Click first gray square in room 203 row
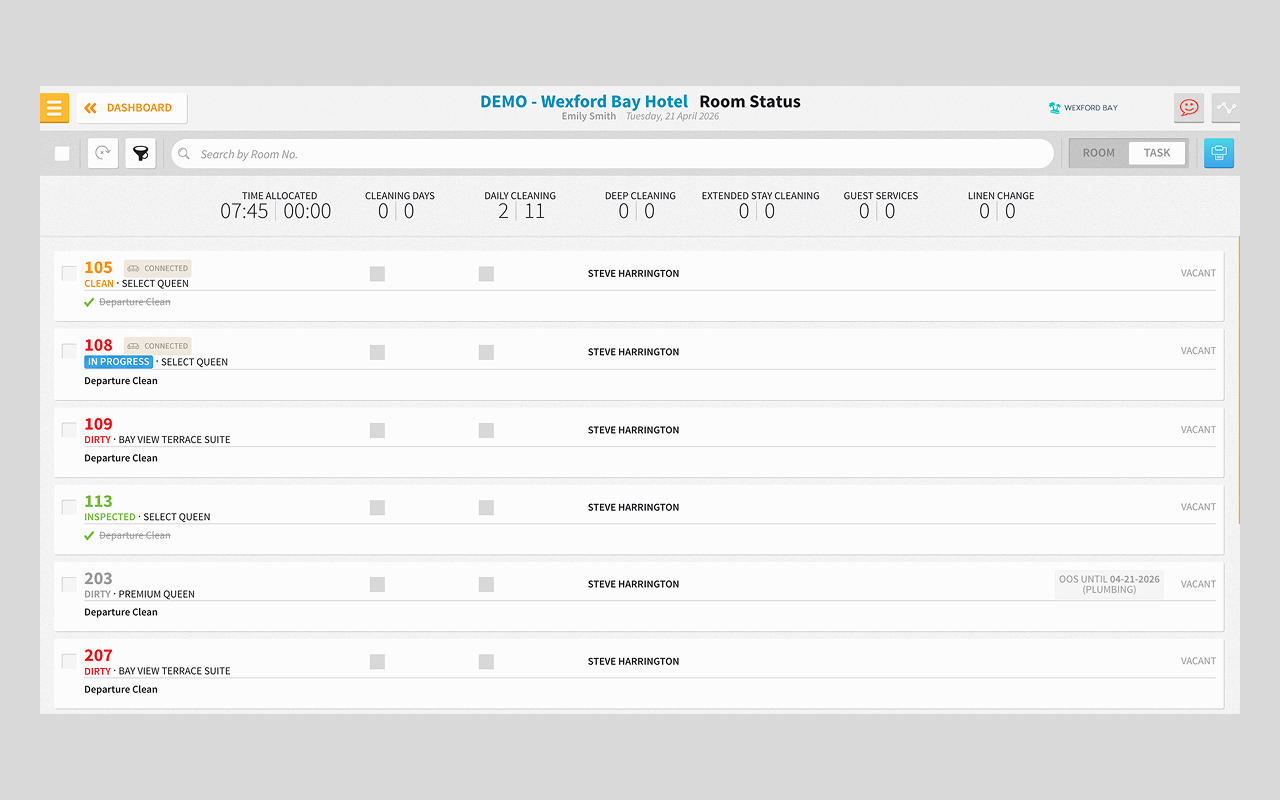This screenshot has width=1280, height=800. coord(377,584)
